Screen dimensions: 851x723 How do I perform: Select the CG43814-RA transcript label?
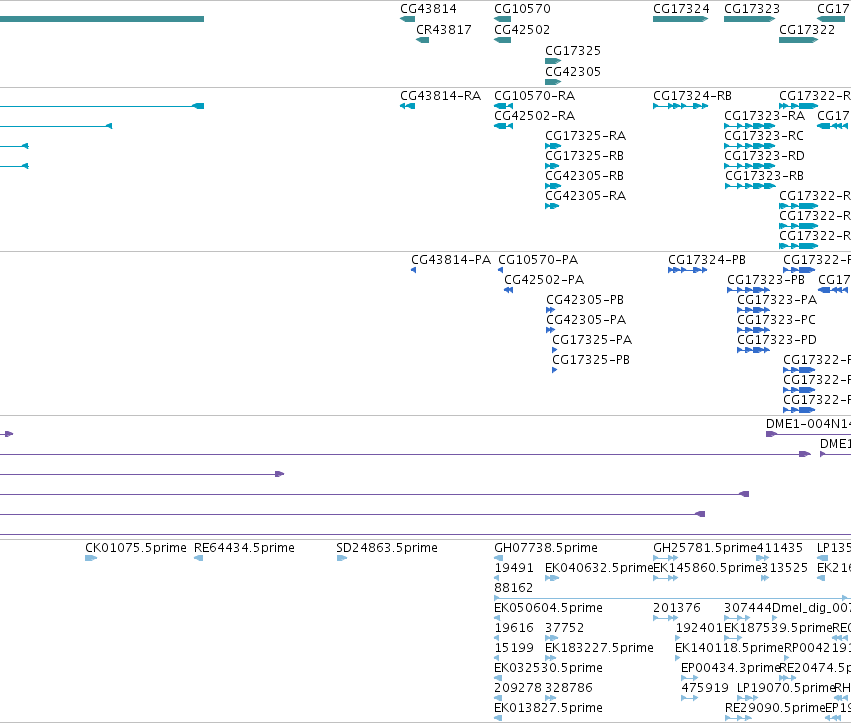pos(441,96)
